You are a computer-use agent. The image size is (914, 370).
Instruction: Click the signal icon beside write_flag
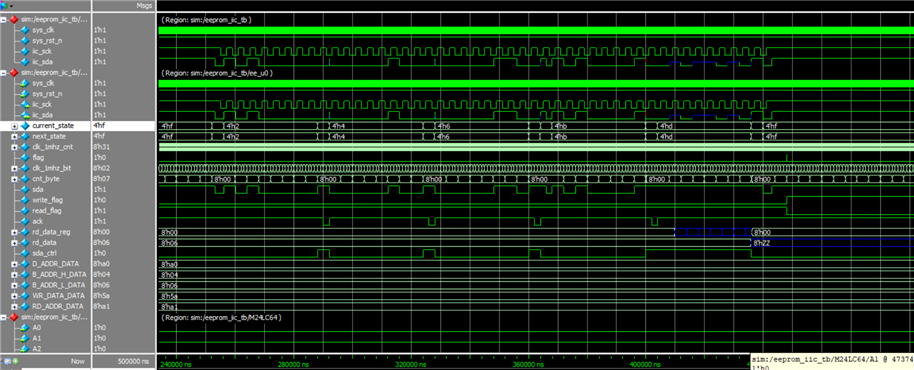click(x=24, y=200)
